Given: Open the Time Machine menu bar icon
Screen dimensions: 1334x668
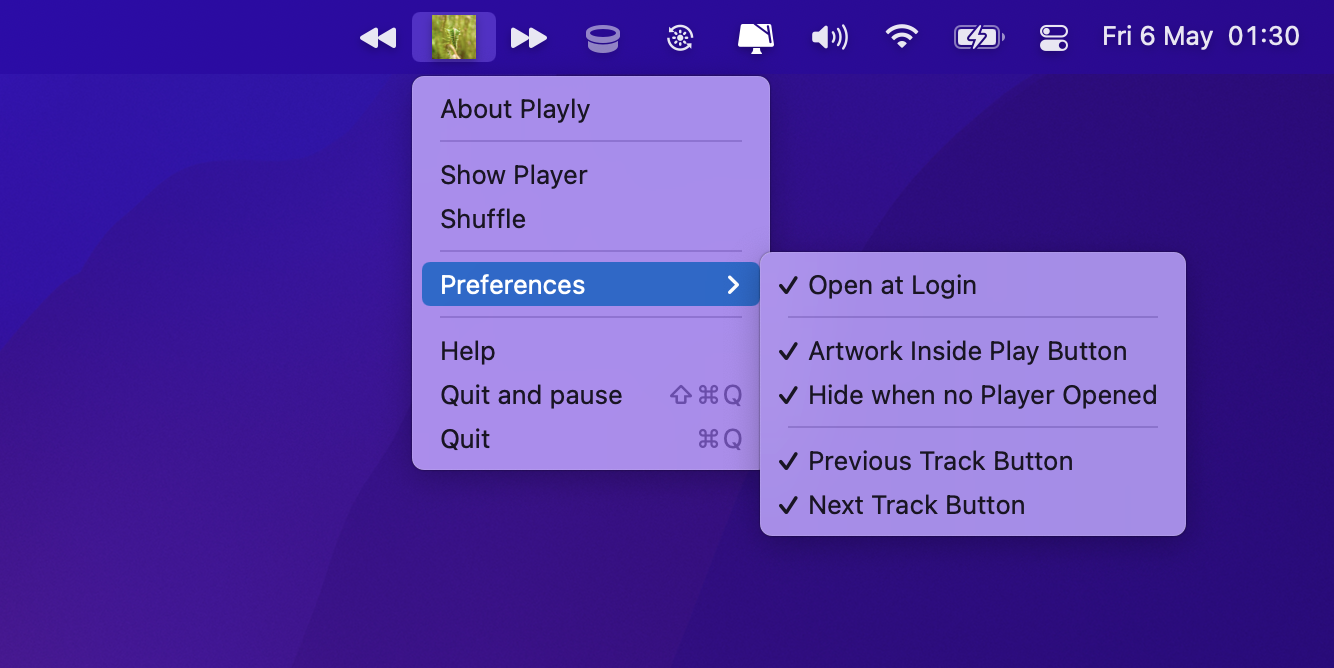Looking at the screenshot, I should pos(680,38).
